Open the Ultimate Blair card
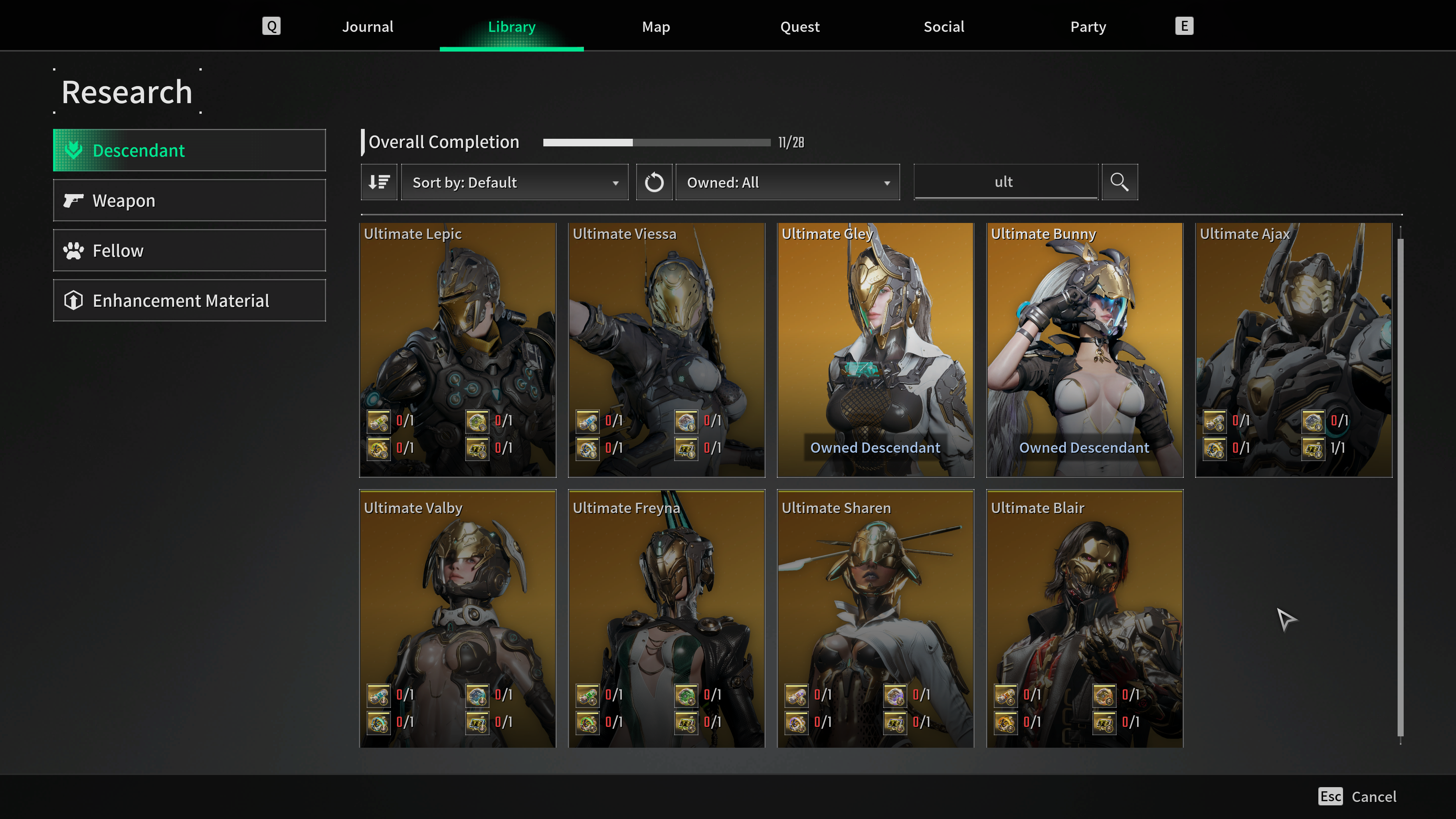The height and width of the screenshot is (819, 1456). point(1085,619)
